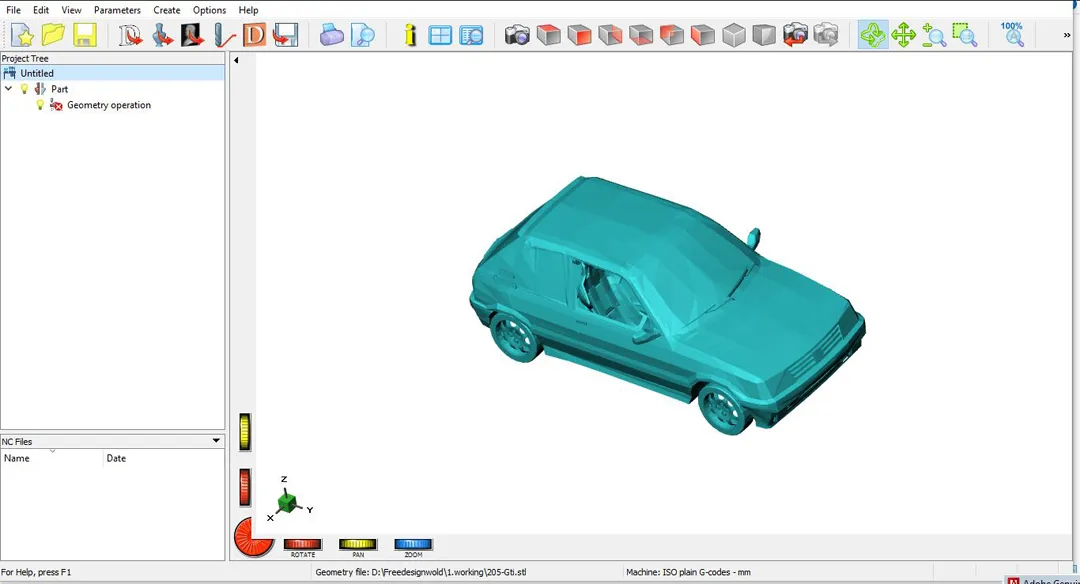Click the horizontal yellow PAN thumbwheel
1080x584 pixels.
point(357,544)
